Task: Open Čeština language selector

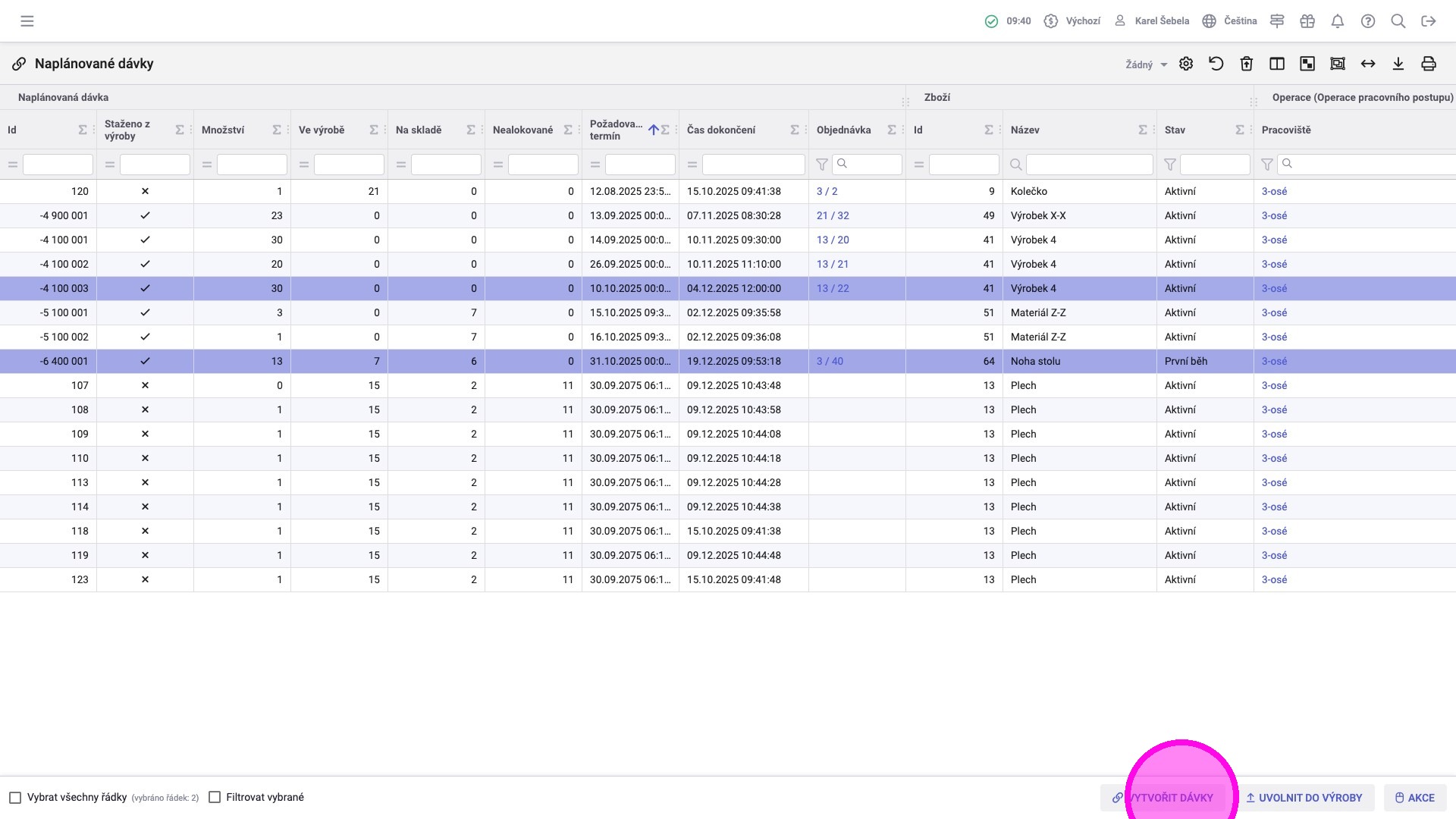Action: (1230, 21)
